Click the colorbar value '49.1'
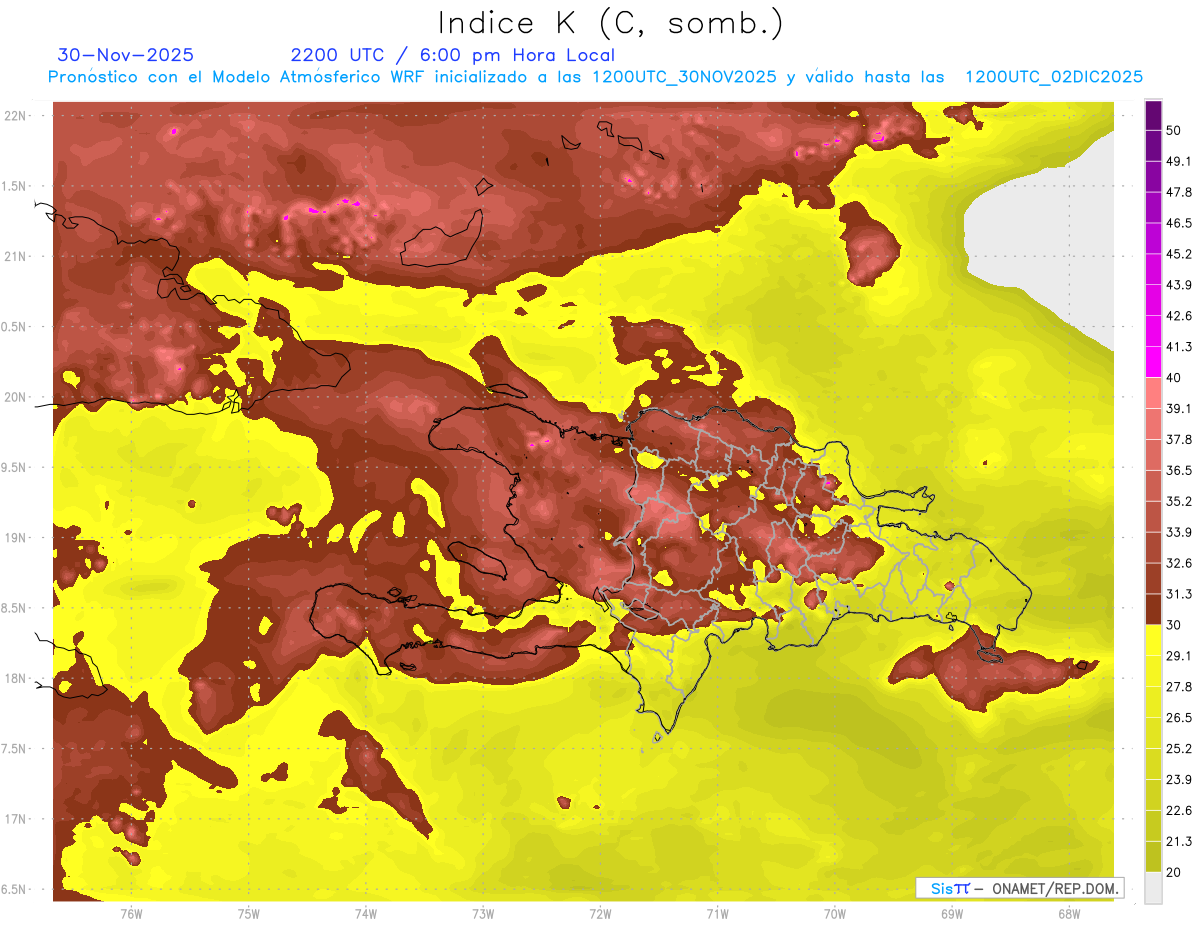The image size is (1200, 927). pyautogui.click(x=1179, y=162)
